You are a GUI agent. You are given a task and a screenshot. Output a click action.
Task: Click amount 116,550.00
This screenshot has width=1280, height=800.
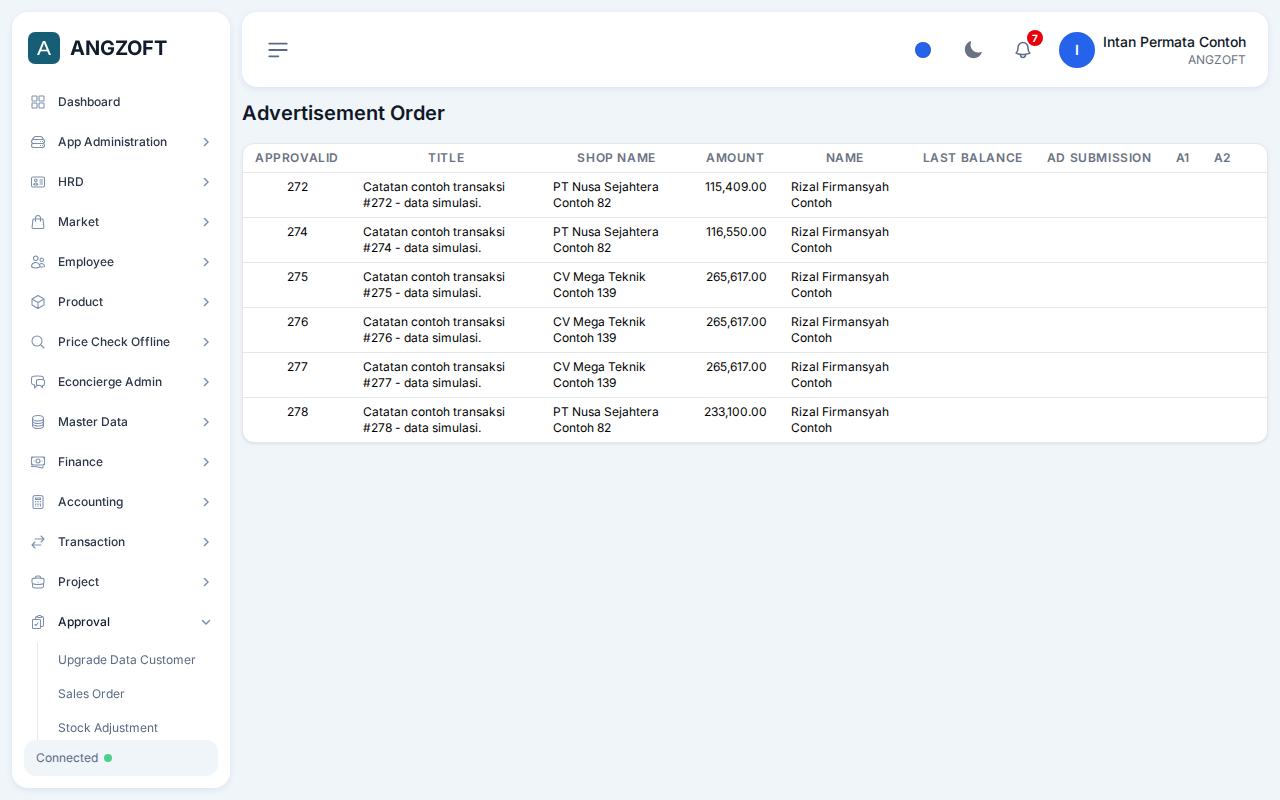click(736, 232)
